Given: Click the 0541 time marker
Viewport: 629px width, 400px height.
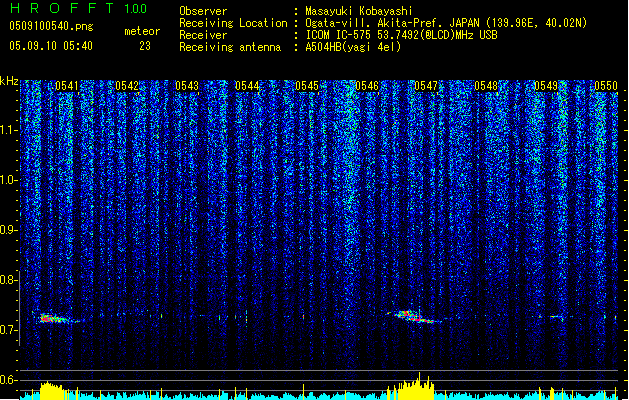Looking at the screenshot, I should 67,86.
